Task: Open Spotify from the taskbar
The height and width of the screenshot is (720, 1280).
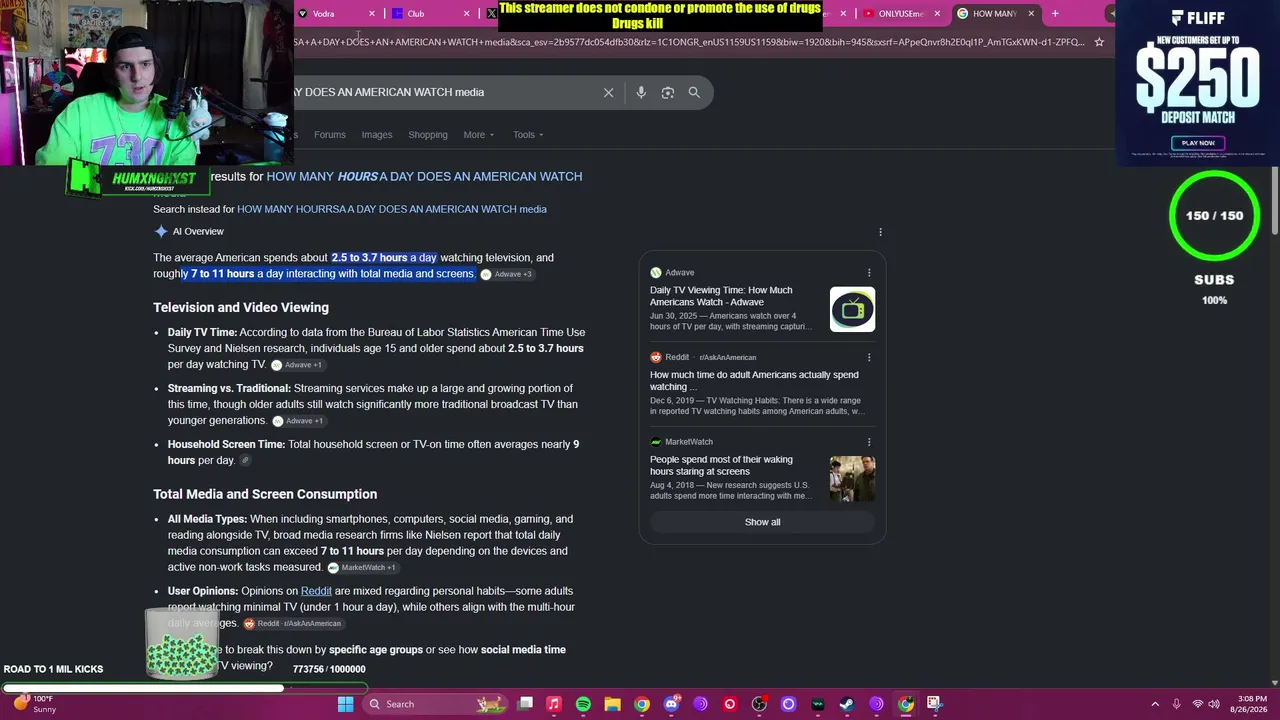Action: point(583,704)
